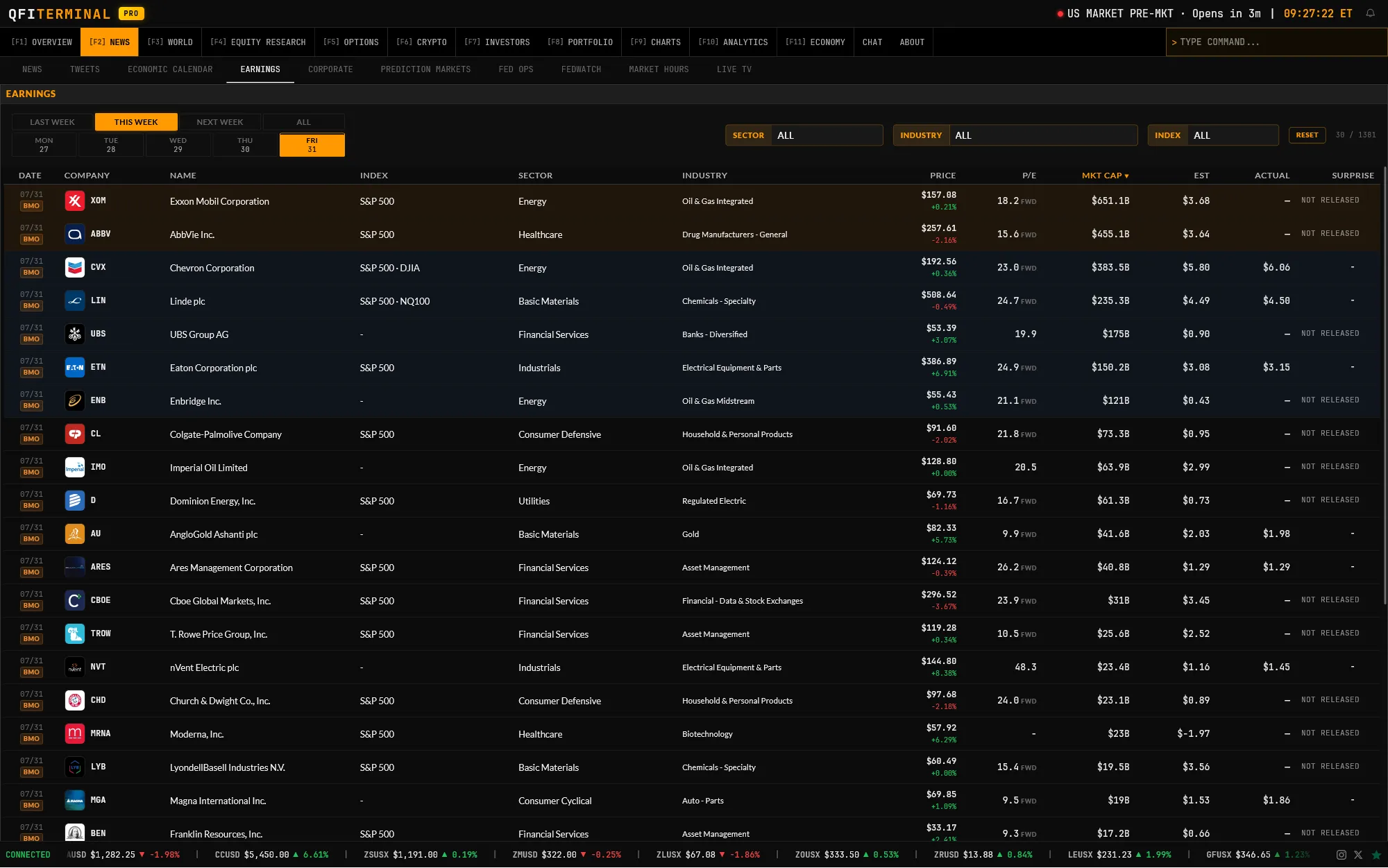Click the Eaton ETN logo icon
The height and width of the screenshot is (868, 1388).
[75, 367]
